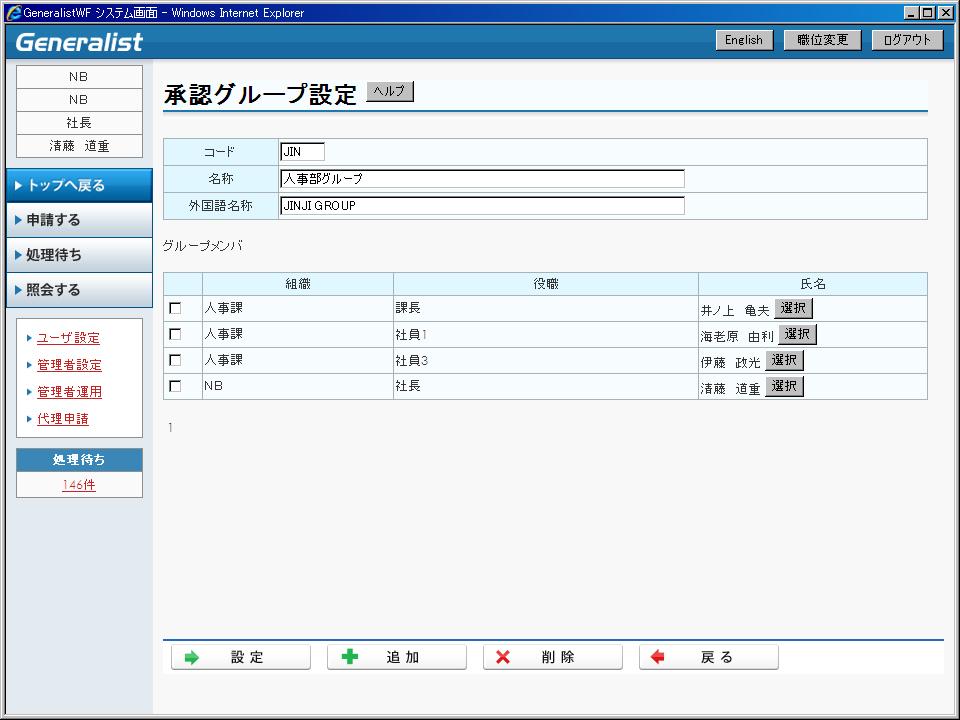This screenshot has width=960, height=720.
Task: Click the 名称 text input field
Action: coord(482,179)
